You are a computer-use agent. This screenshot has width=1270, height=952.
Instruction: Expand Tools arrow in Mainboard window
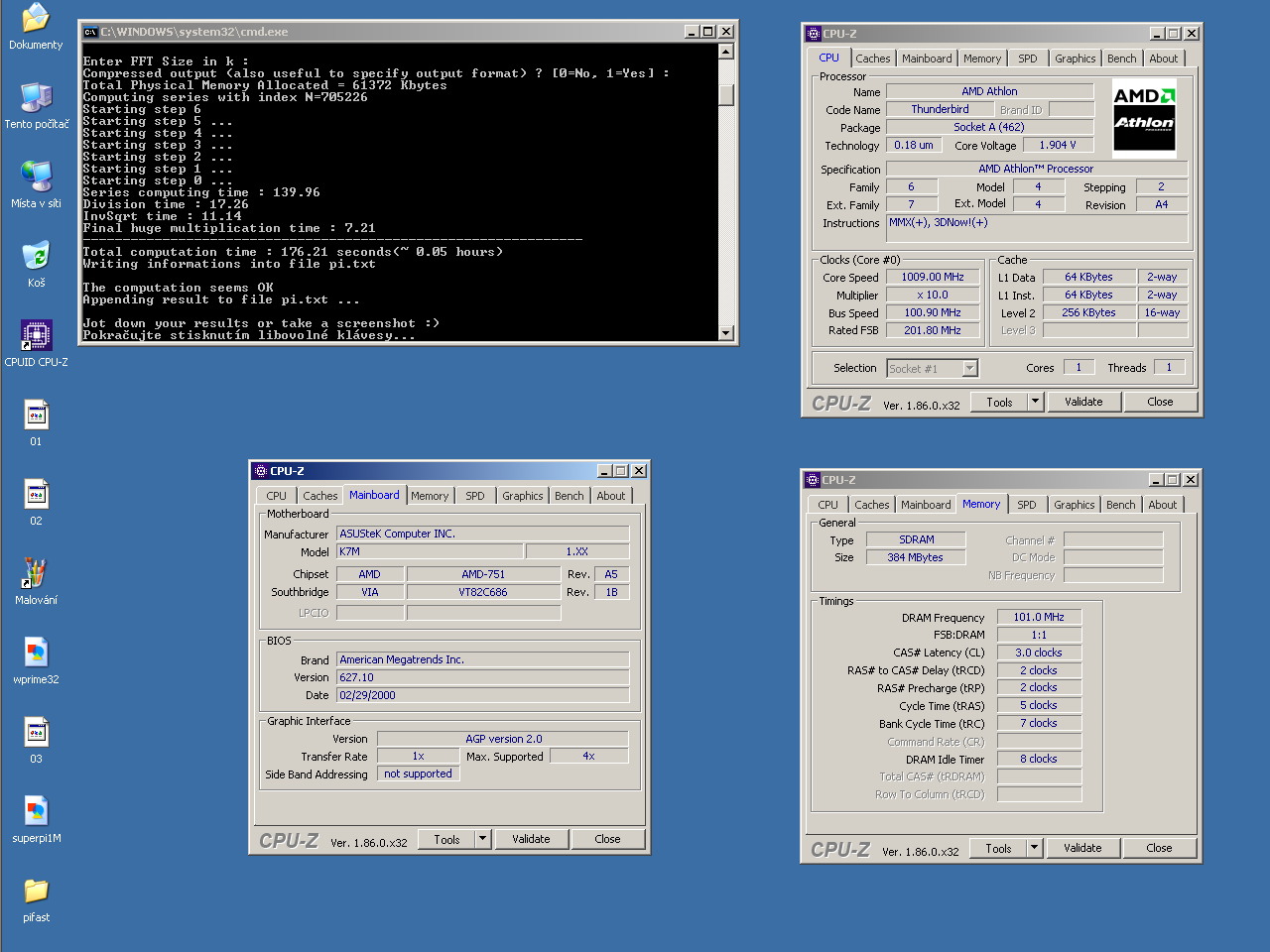[x=482, y=839]
